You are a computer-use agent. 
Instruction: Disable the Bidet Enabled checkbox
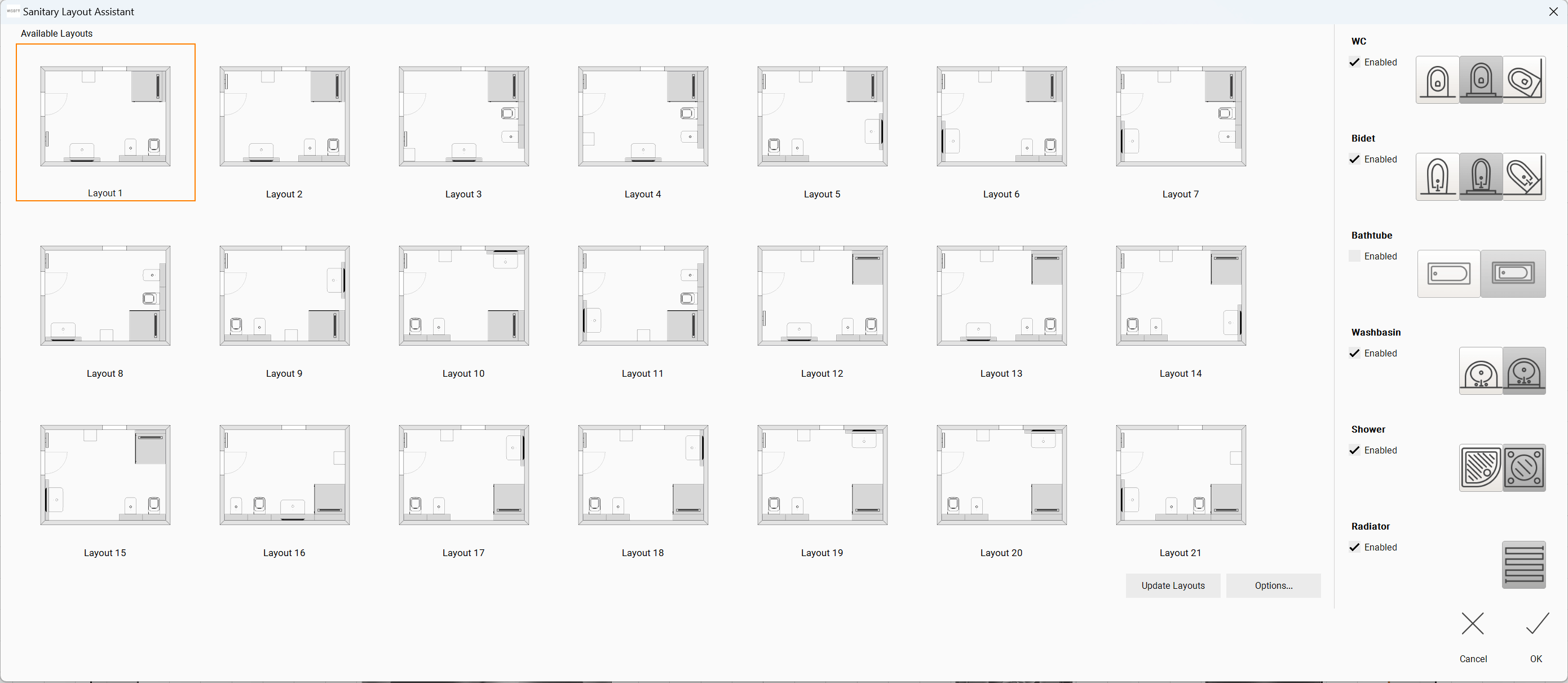[x=1354, y=159]
